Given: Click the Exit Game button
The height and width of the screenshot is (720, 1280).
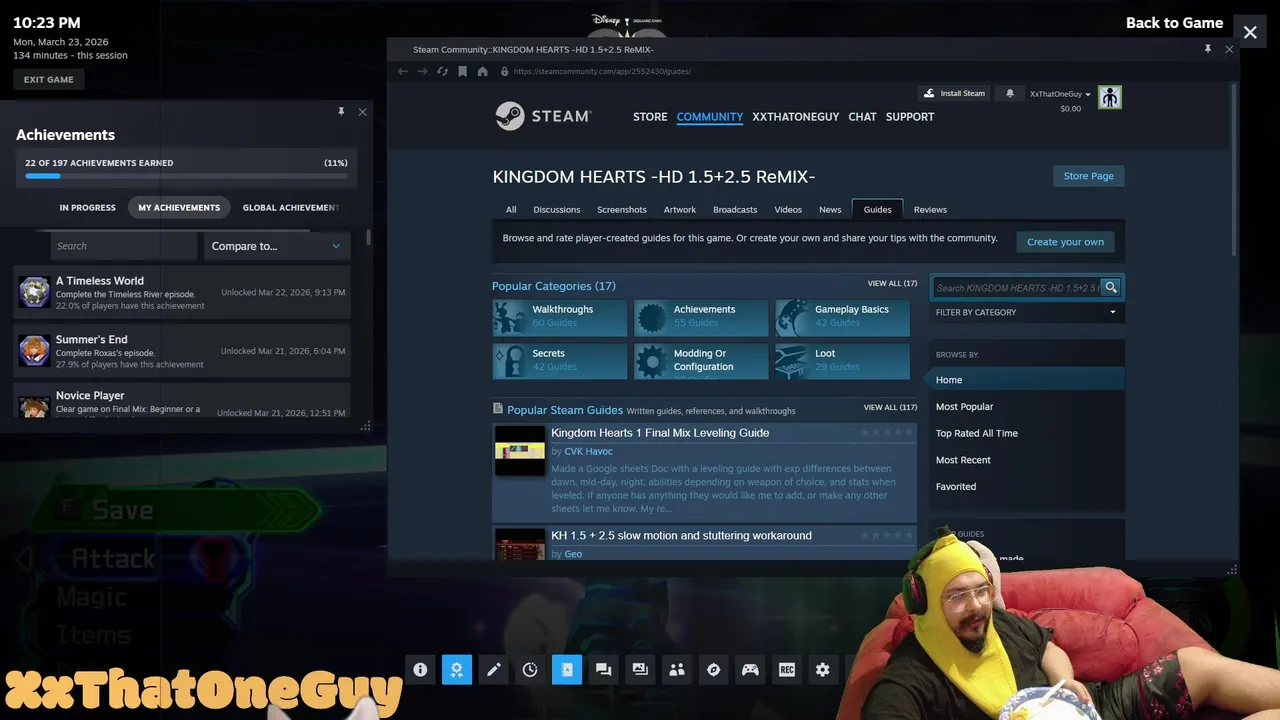Looking at the screenshot, I should pos(49,79).
